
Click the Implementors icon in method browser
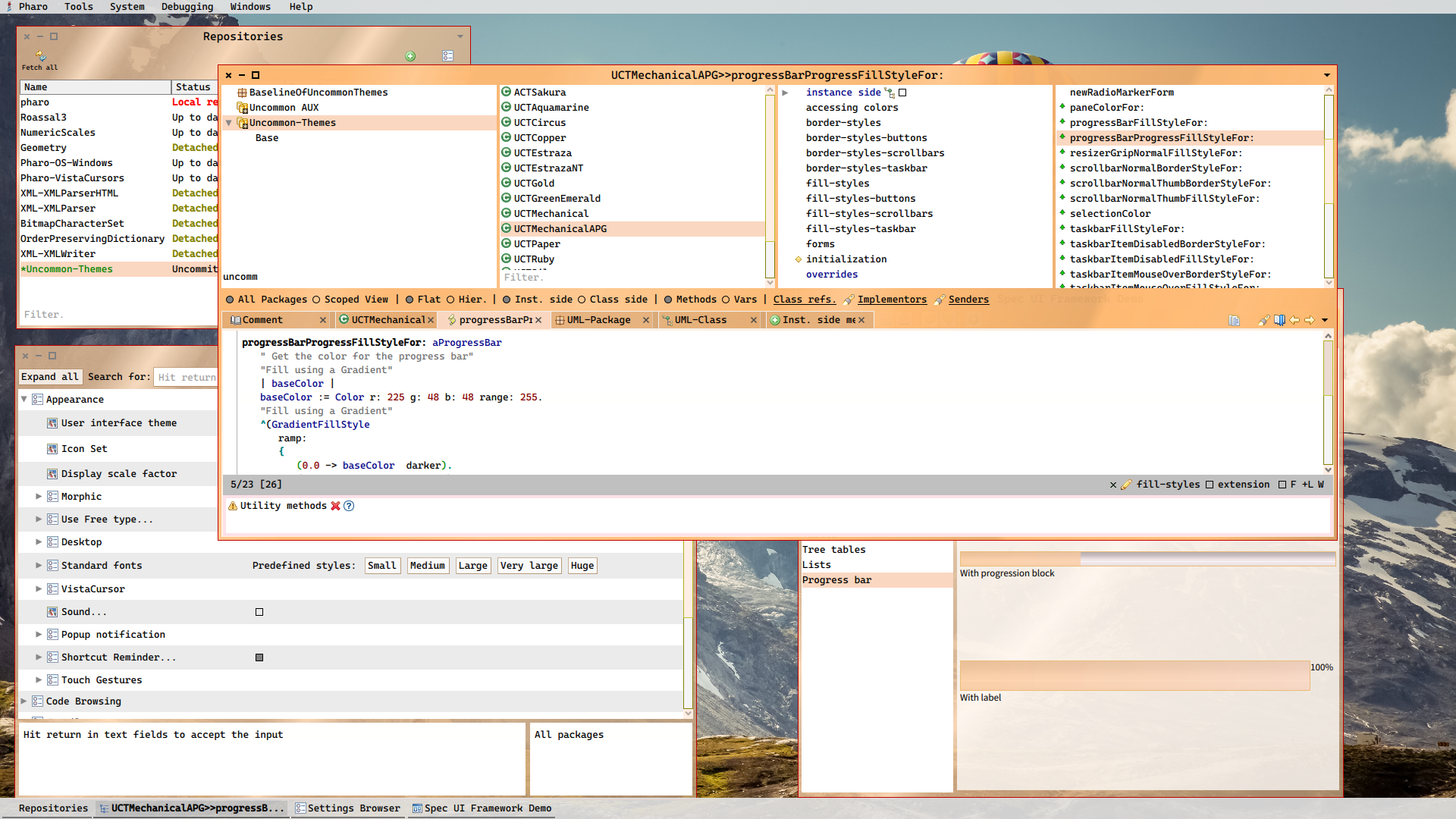[849, 299]
